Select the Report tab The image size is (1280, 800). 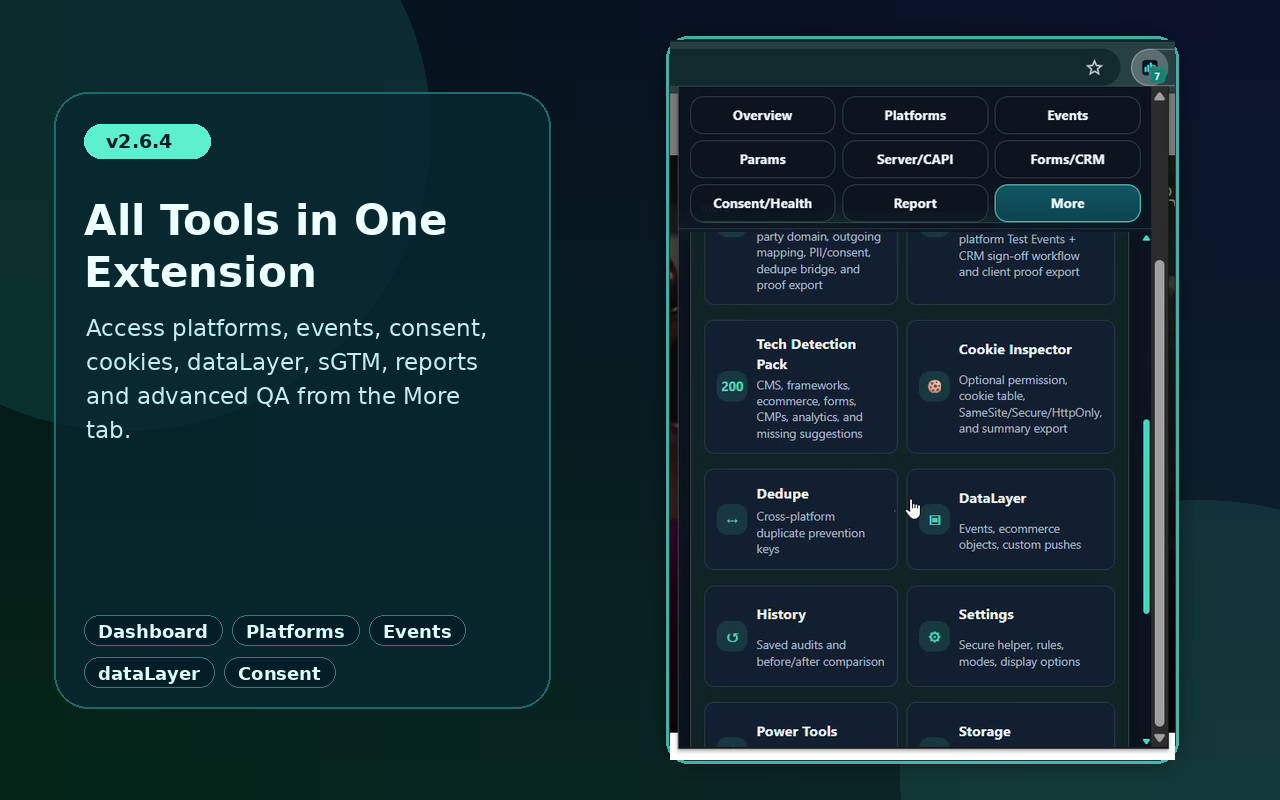(915, 203)
